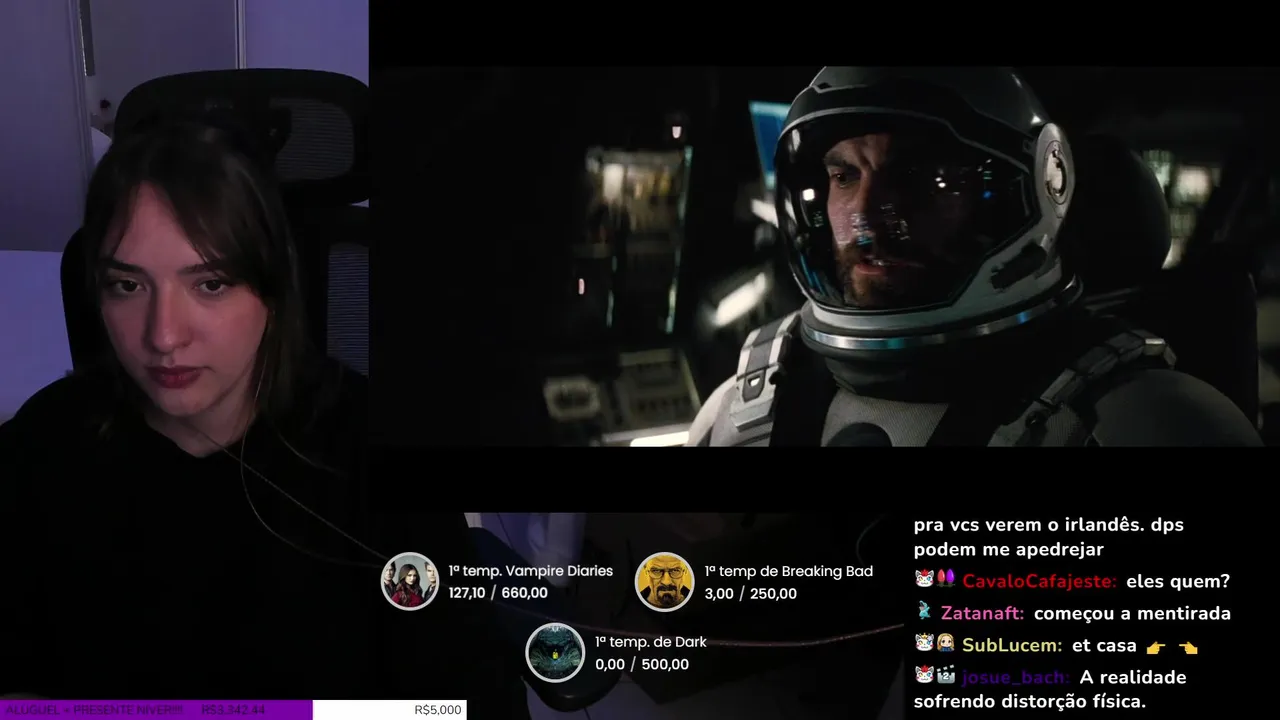Open CavaloCafajeste's chat username
Image resolution: width=1280 pixels, height=720 pixels.
[x=1039, y=581]
